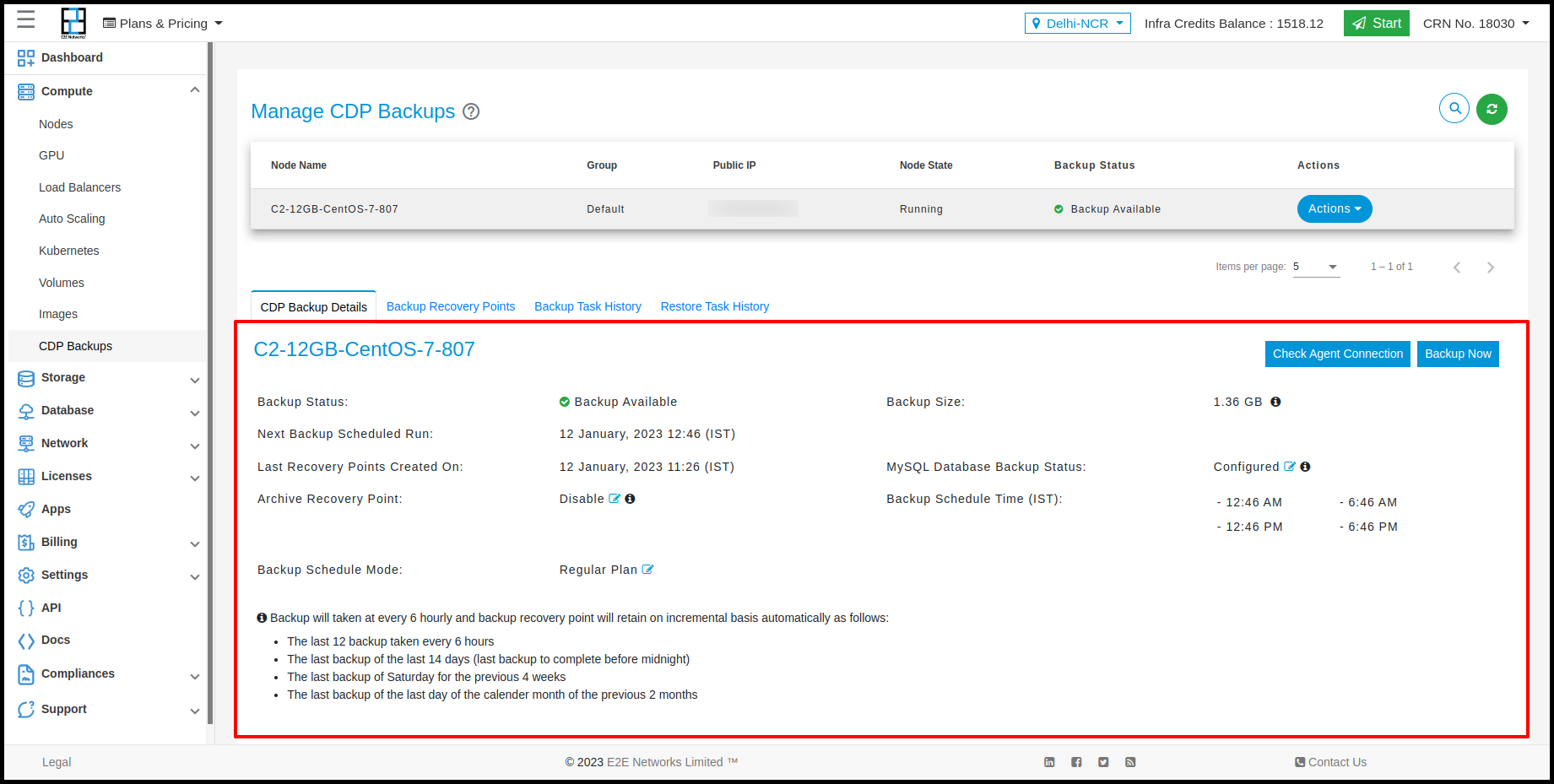Click info icon beside Configured status
The image size is (1554, 784).
point(1305,467)
